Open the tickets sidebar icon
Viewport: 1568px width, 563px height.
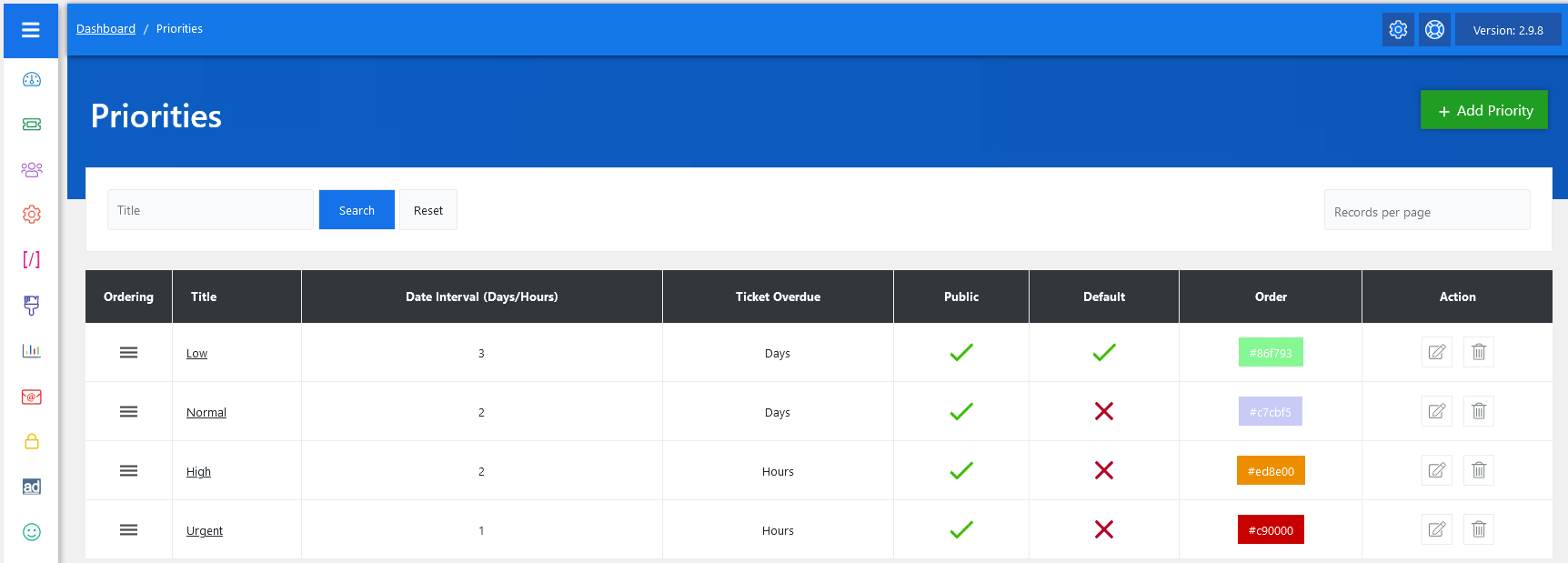[32, 125]
